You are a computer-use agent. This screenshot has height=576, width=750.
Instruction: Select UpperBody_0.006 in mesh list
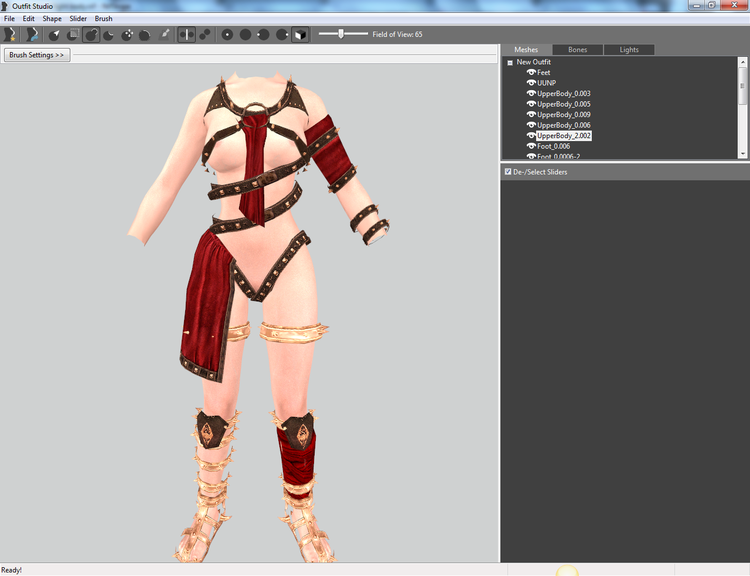tap(563, 125)
